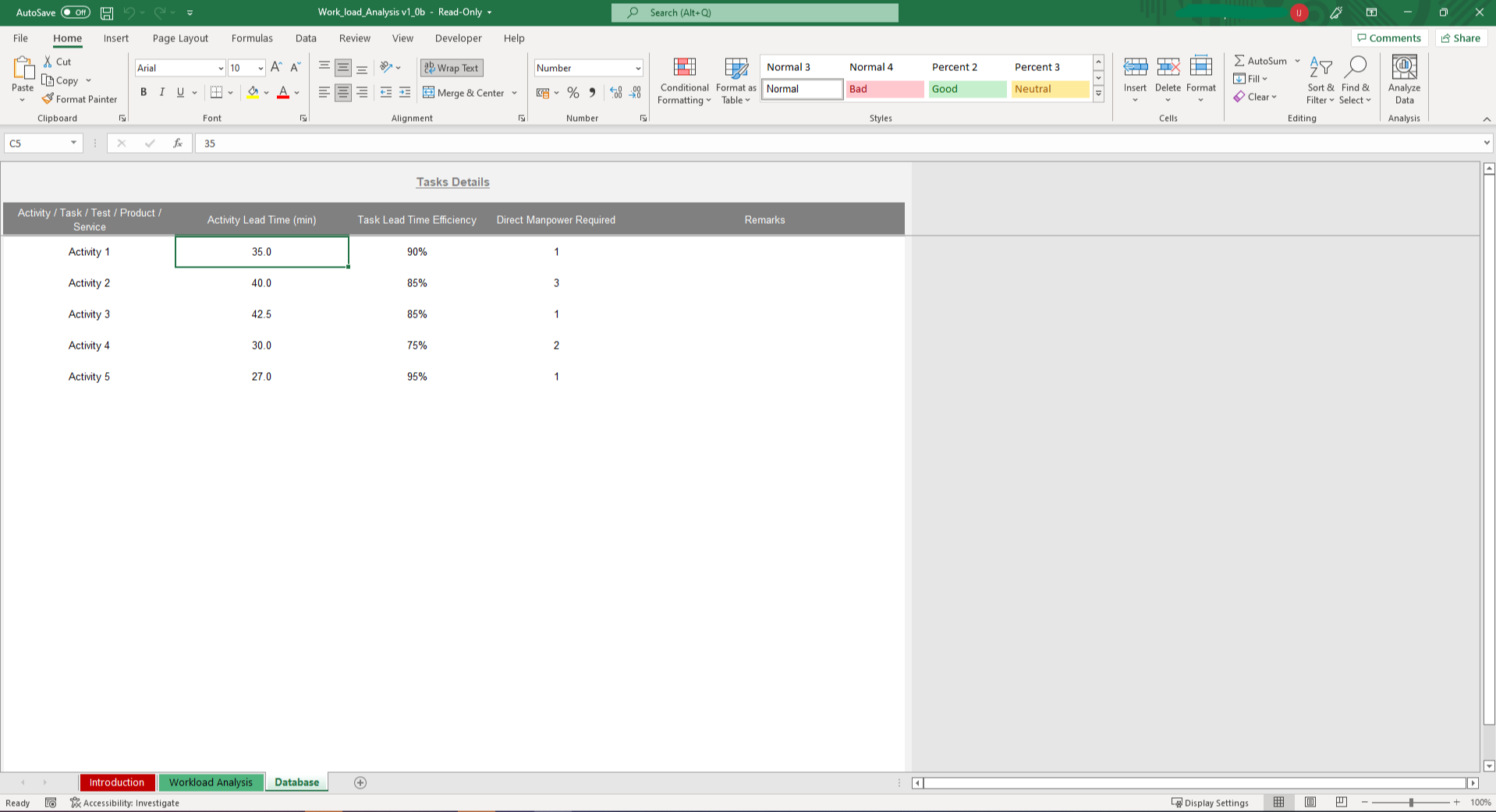Decrease the font size
Image resolution: width=1496 pixels, height=812 pixels.
296,68
